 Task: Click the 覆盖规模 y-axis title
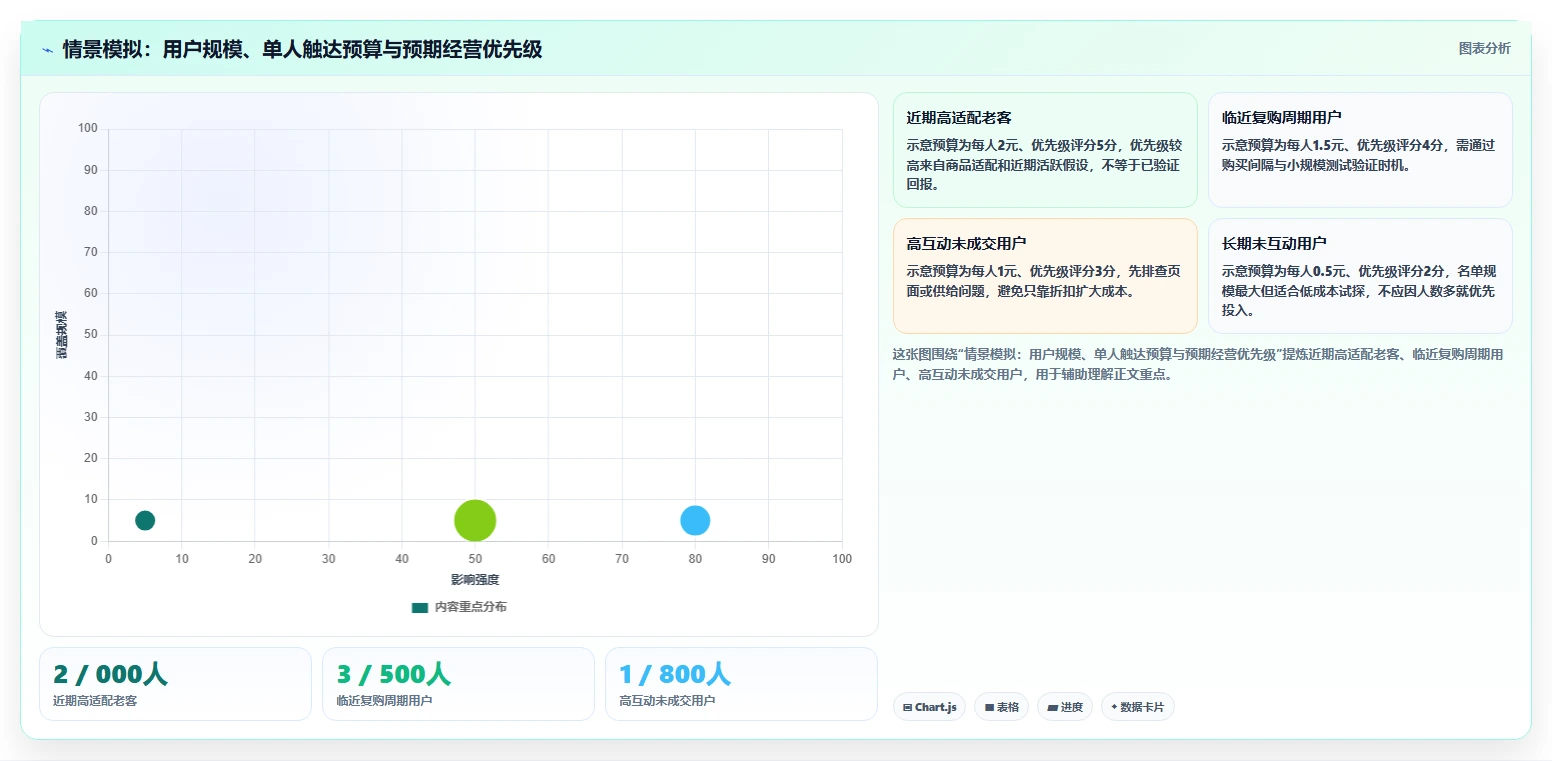coord(62,335)
